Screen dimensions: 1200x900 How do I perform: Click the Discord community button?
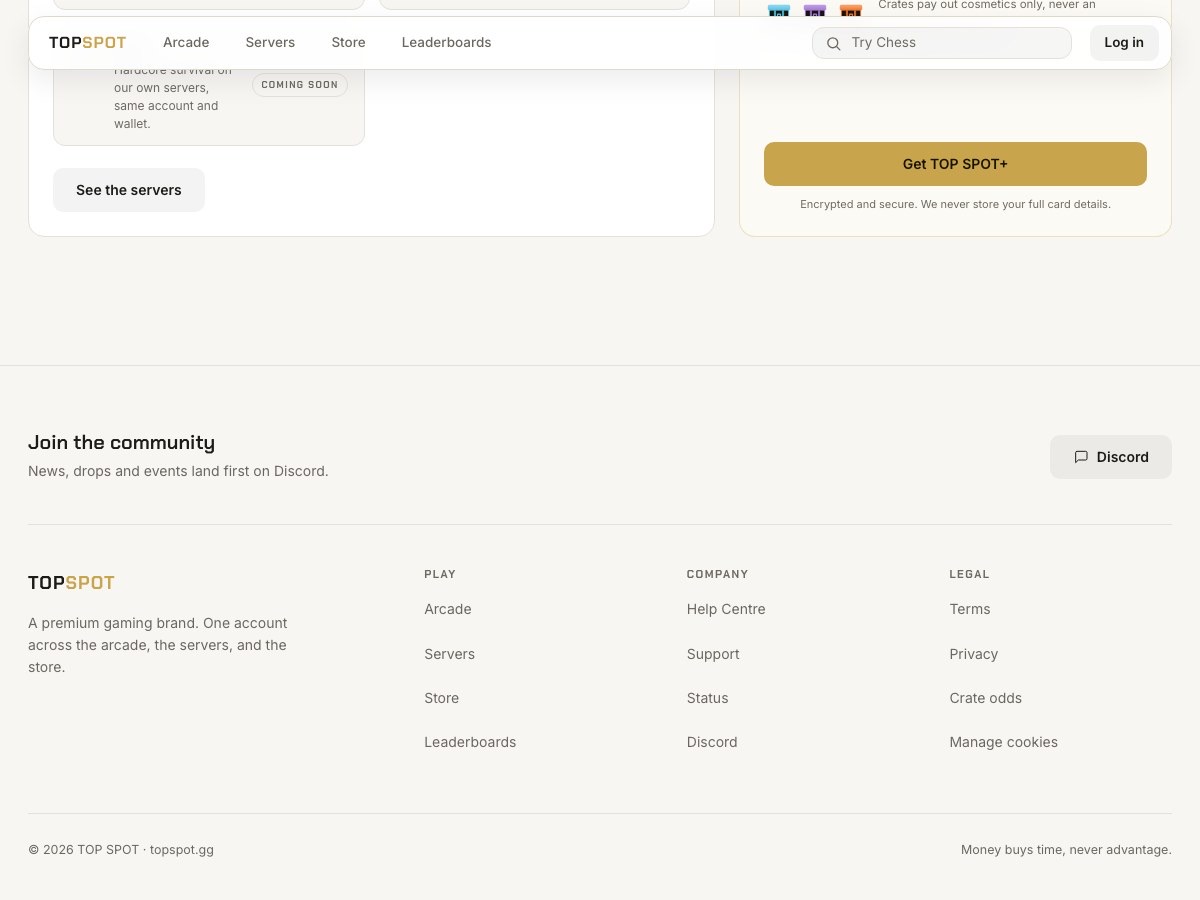pyautogui.click(x=1111, y=457)
